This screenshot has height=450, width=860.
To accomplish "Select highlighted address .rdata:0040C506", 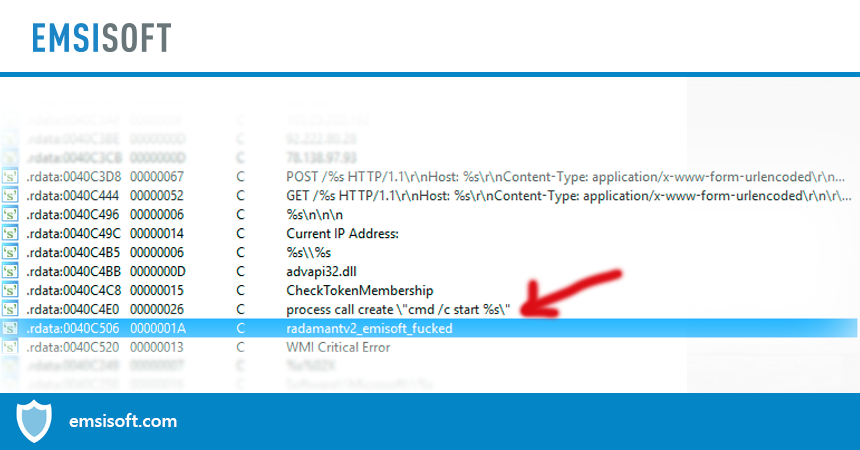I will click(73, 328).
